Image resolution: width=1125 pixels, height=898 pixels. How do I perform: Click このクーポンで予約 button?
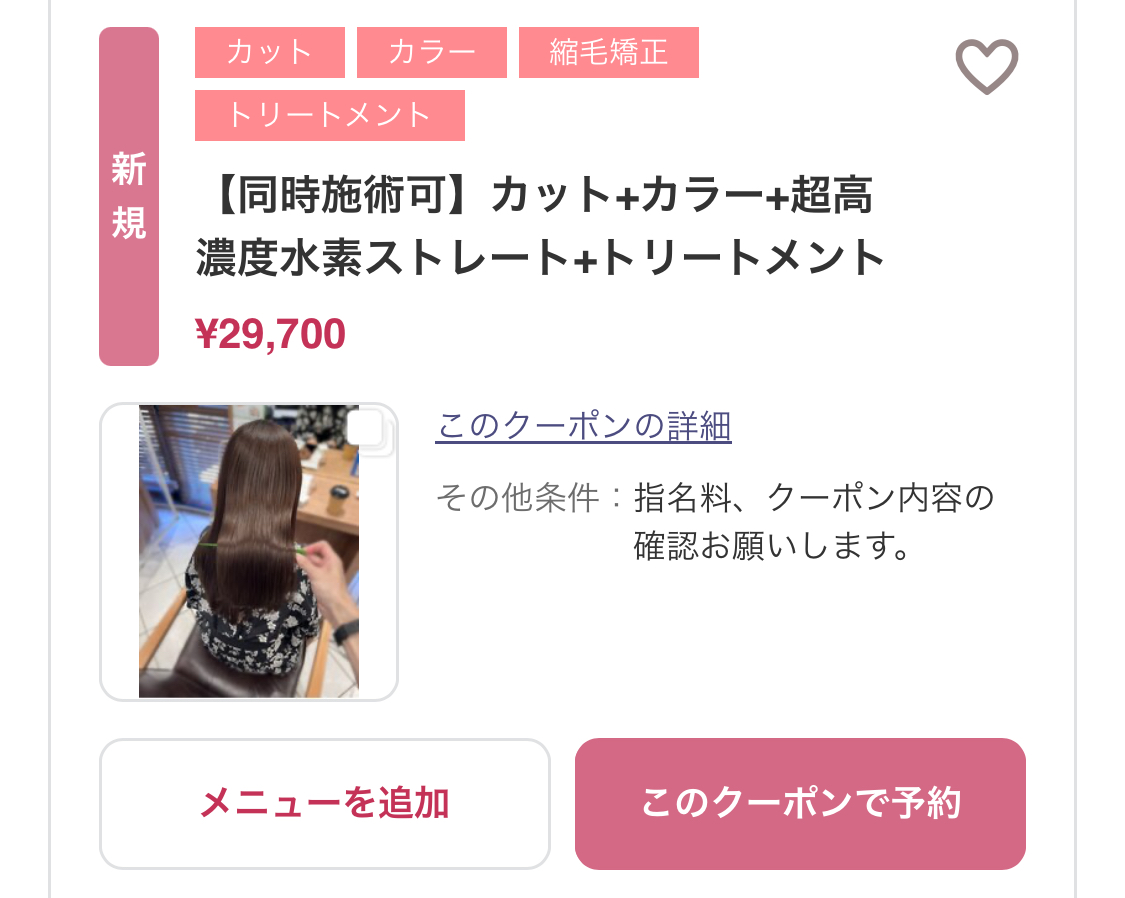click(800, 804)
